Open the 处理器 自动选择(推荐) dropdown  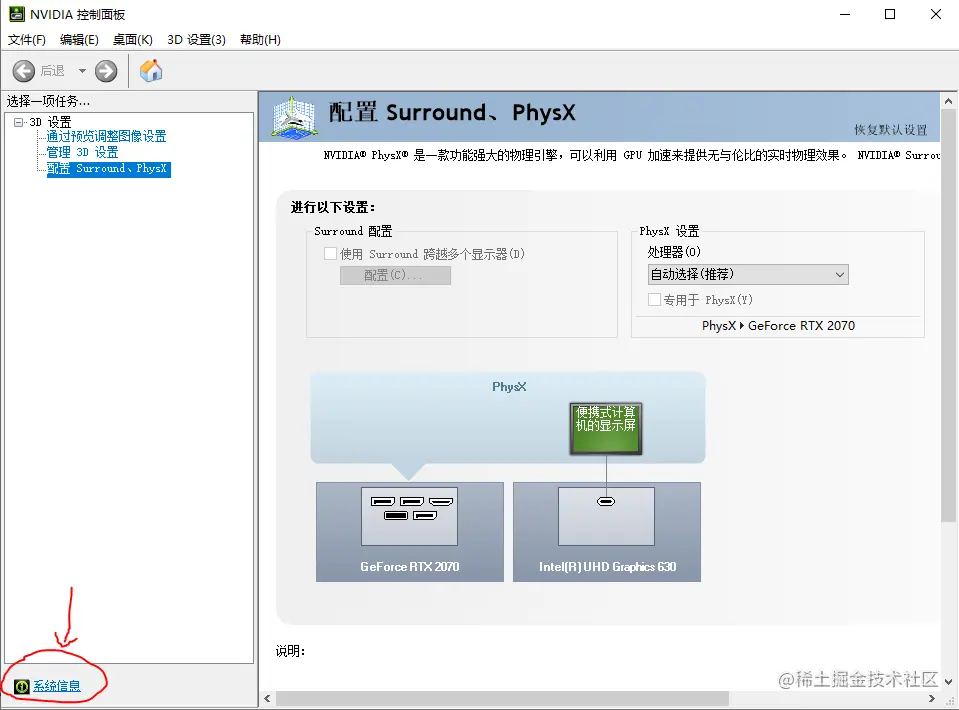(x=748, y=275)
